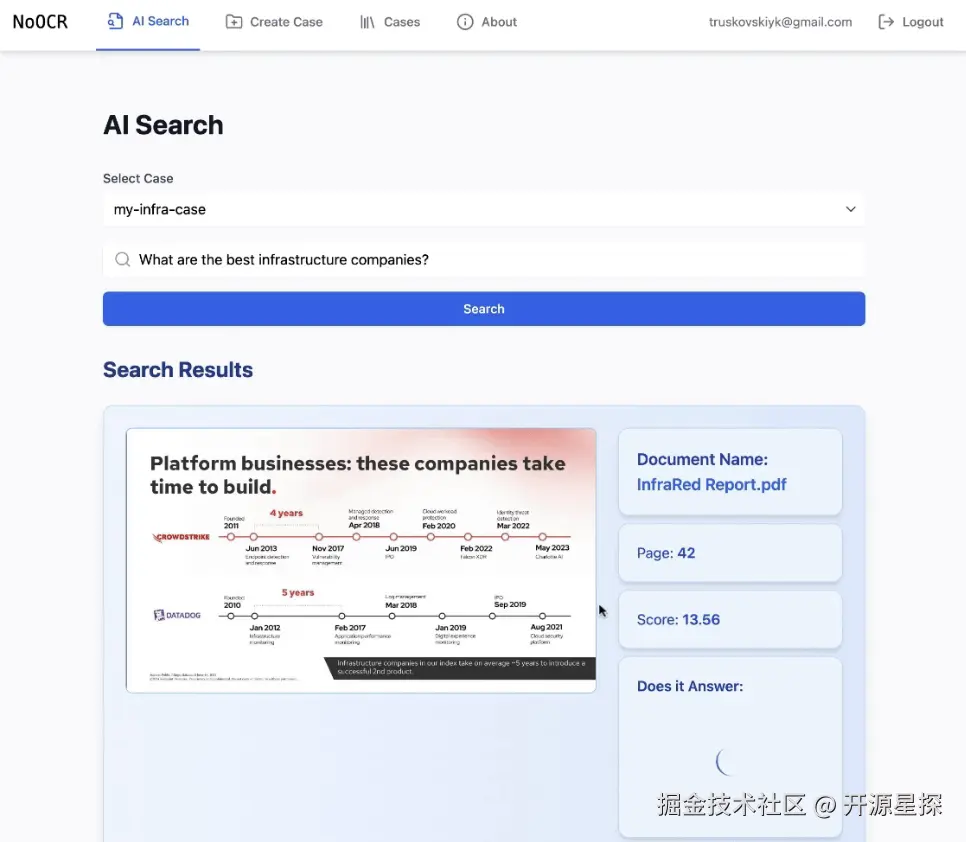
Task: Click the search query input field
Action: [484, 259]
